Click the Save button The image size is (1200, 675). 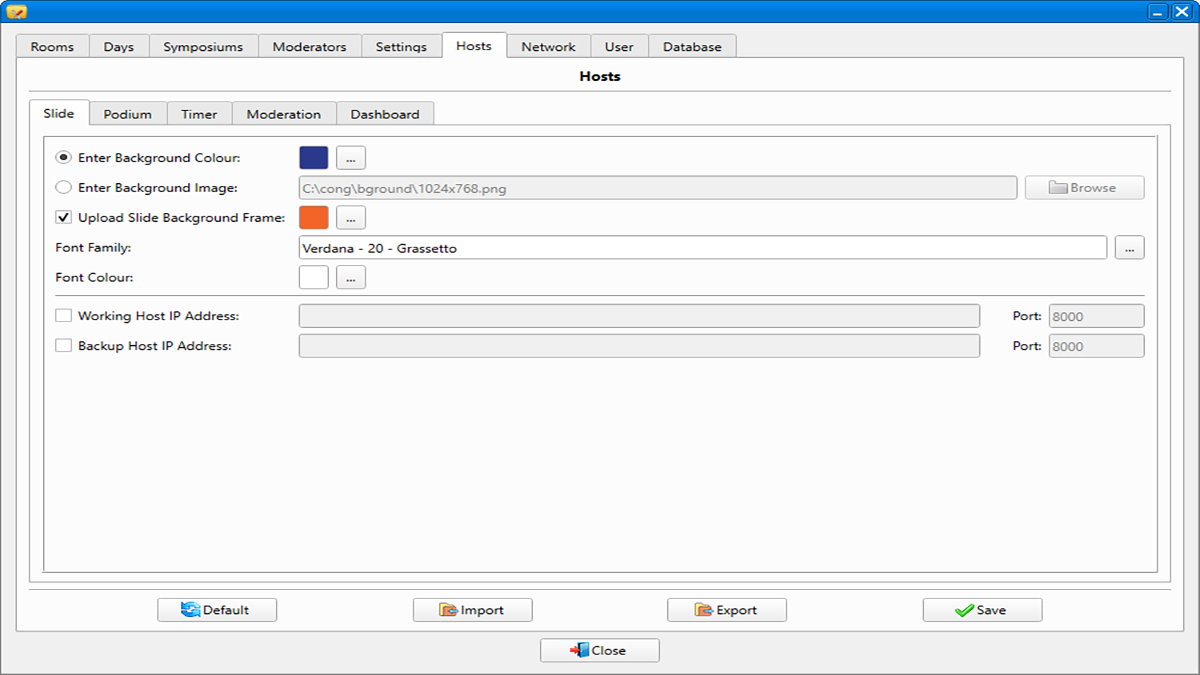pos(983,610)
